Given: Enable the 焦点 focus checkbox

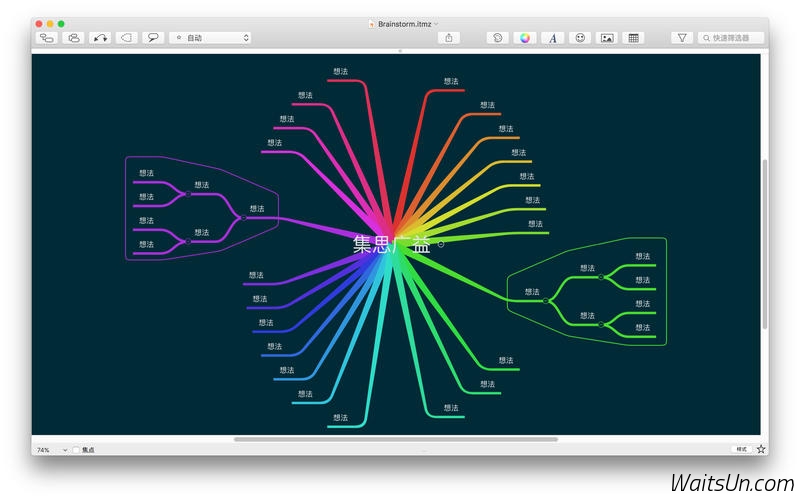Looking at the screenshot, I should pos(76,450).
